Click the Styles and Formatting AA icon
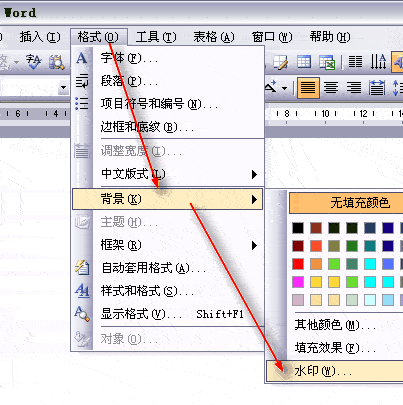Viewport: 403px width, 405px height. (82, 290)
